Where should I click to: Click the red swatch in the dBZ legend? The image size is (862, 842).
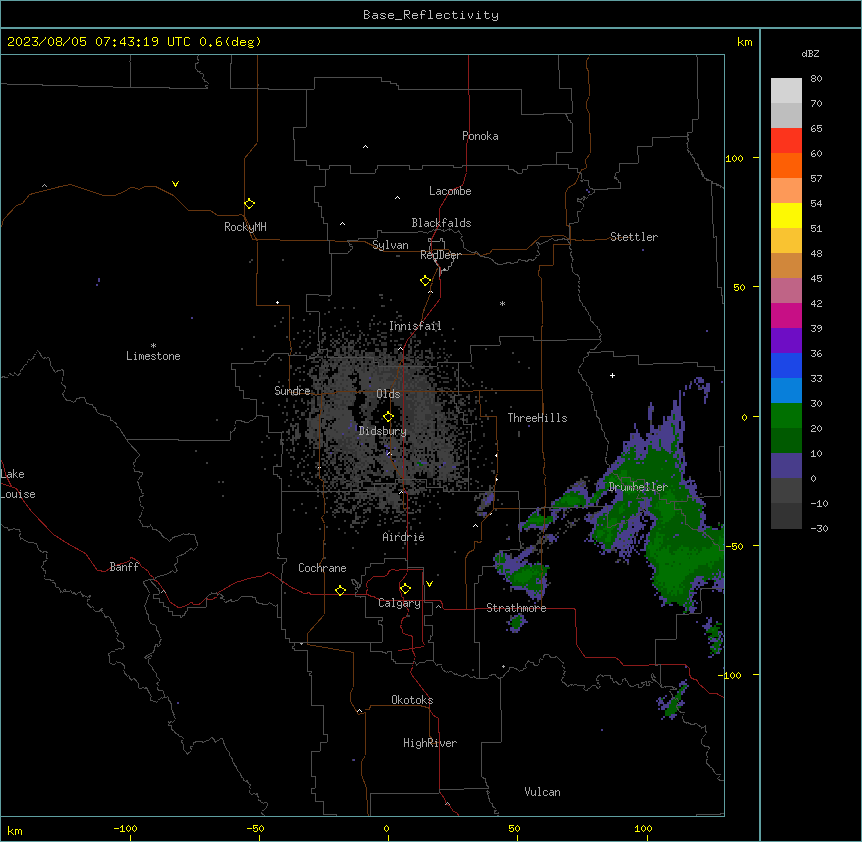(x=786, y=140)
